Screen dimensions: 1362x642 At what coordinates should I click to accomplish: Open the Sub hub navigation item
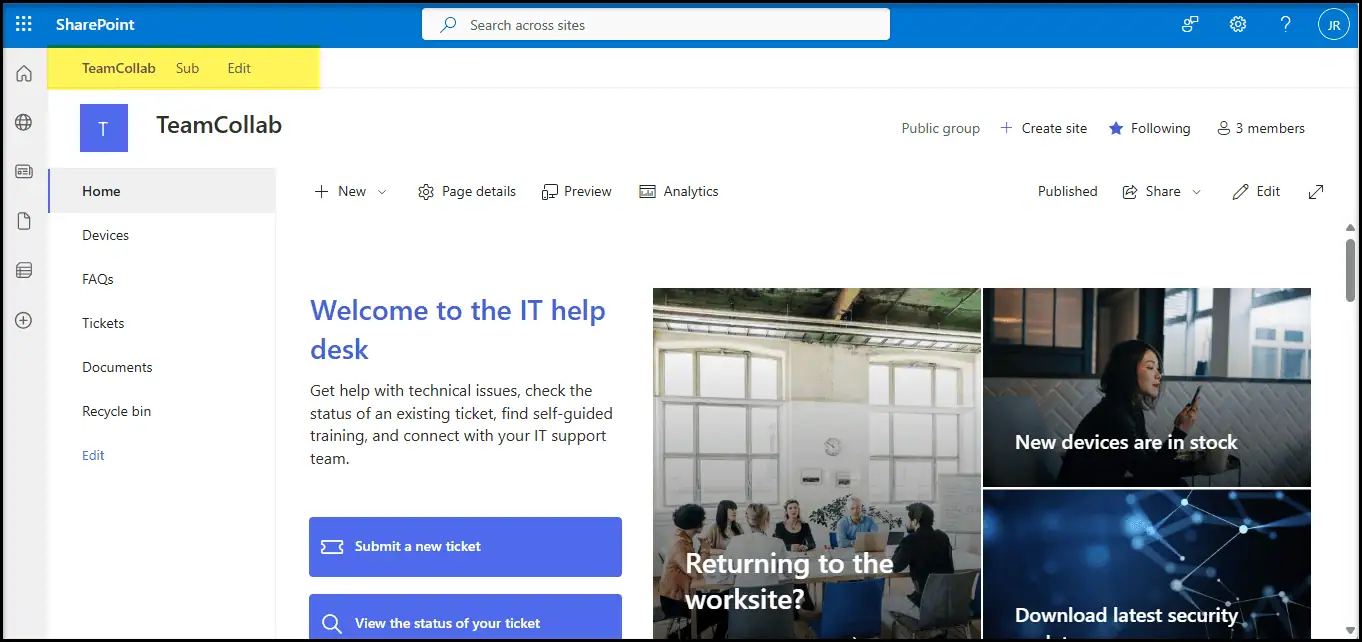click(187, 68)
